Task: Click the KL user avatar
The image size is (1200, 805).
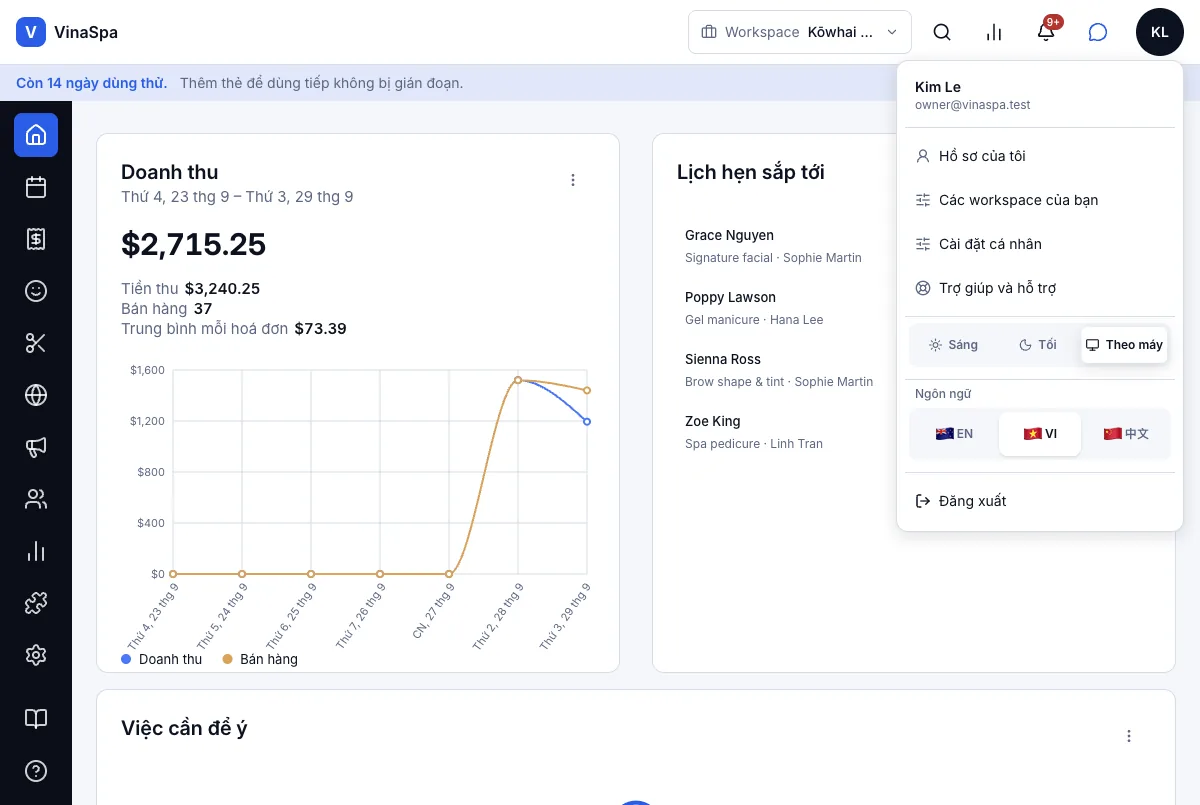Action: (x=1160, y=32)
